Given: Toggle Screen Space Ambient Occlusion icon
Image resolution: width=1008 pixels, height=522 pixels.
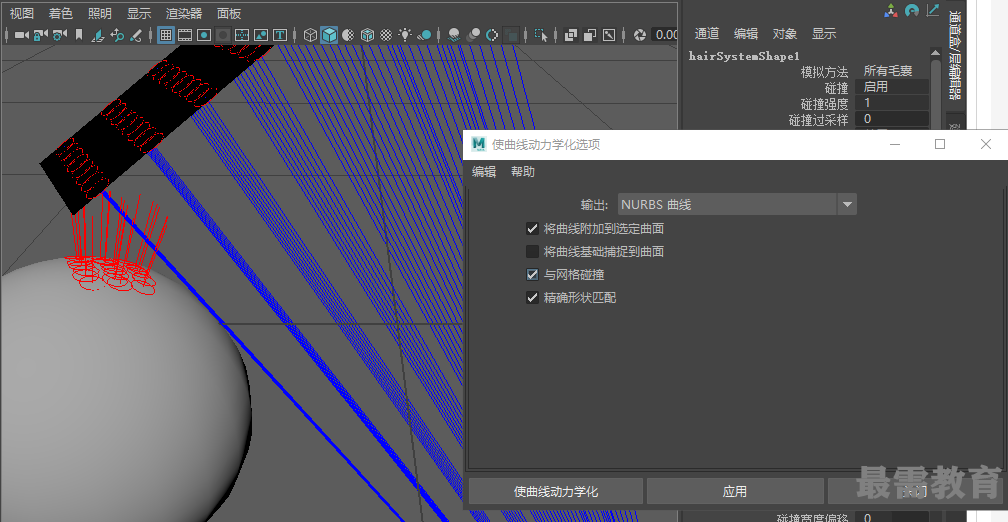Looking at the screenshot, I should (x=454, y=35).
